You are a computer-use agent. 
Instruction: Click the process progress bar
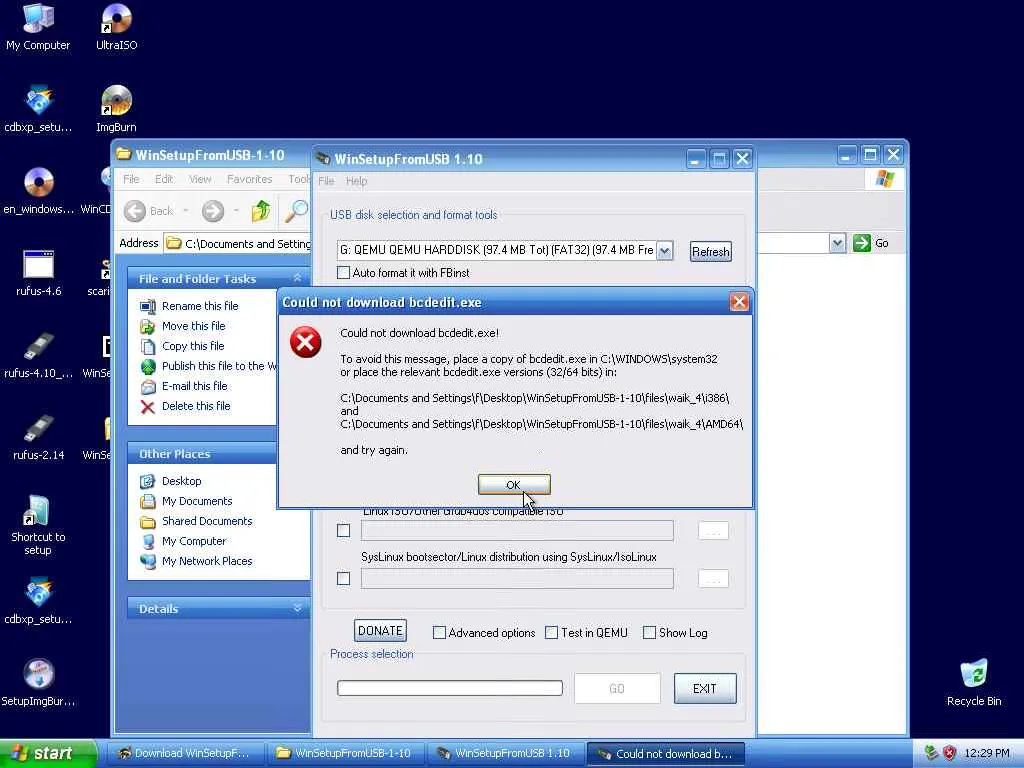pos(449,688)
